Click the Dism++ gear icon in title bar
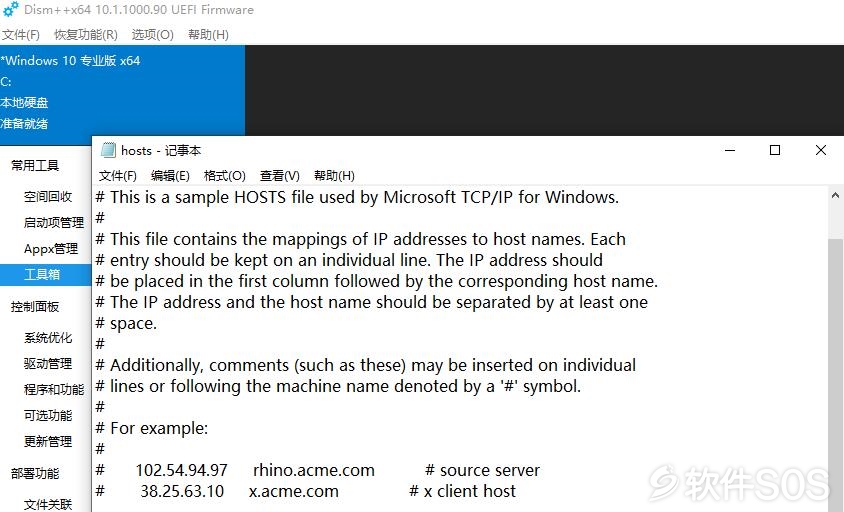The width and height of the screenshot is (844, 512). point(10,9)
